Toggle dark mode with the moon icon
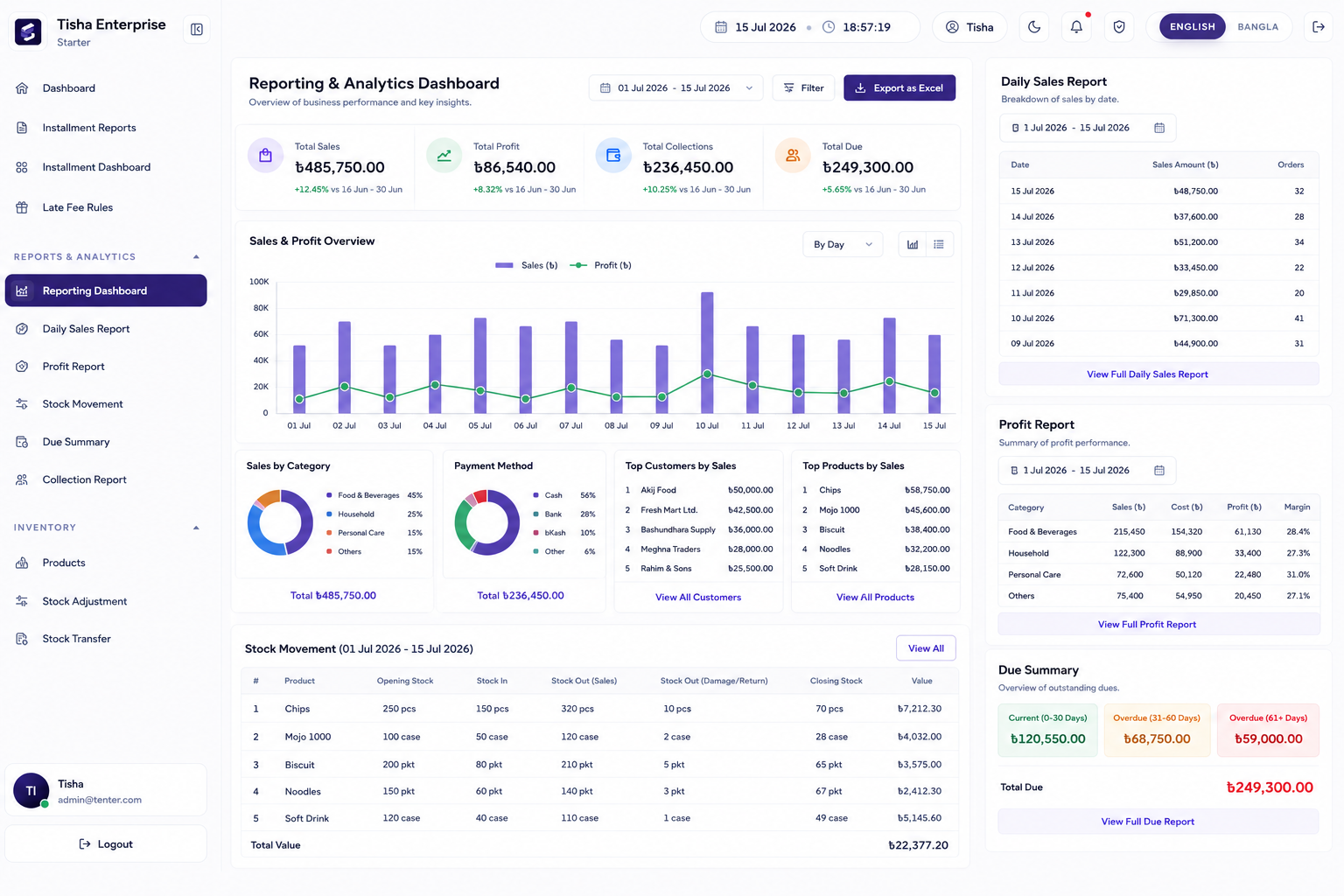The width and height of the screenshot is (1344, 896). click(x=1034, y=27)
